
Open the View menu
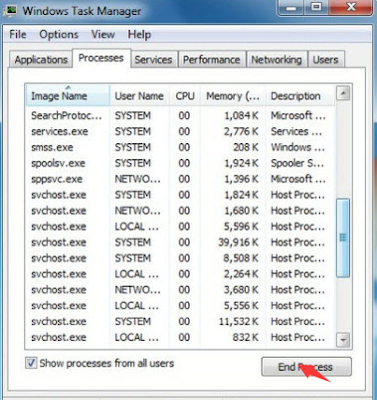(x=103, y=34)
